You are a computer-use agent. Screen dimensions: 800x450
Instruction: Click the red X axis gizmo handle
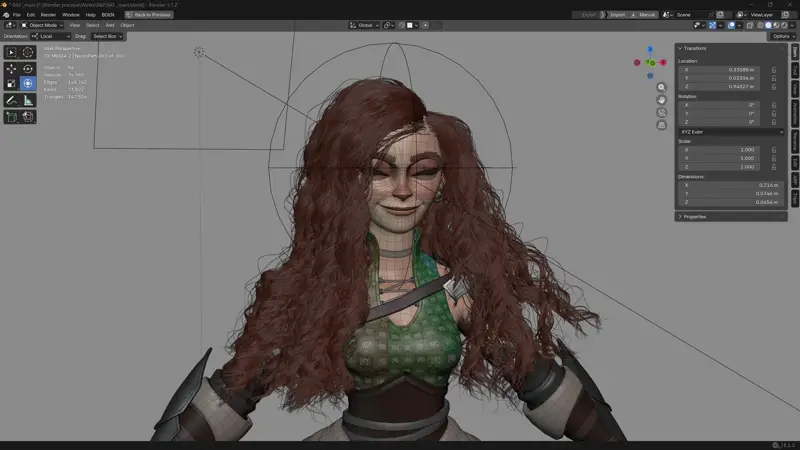pyautogui.click(x=663, y=62)
